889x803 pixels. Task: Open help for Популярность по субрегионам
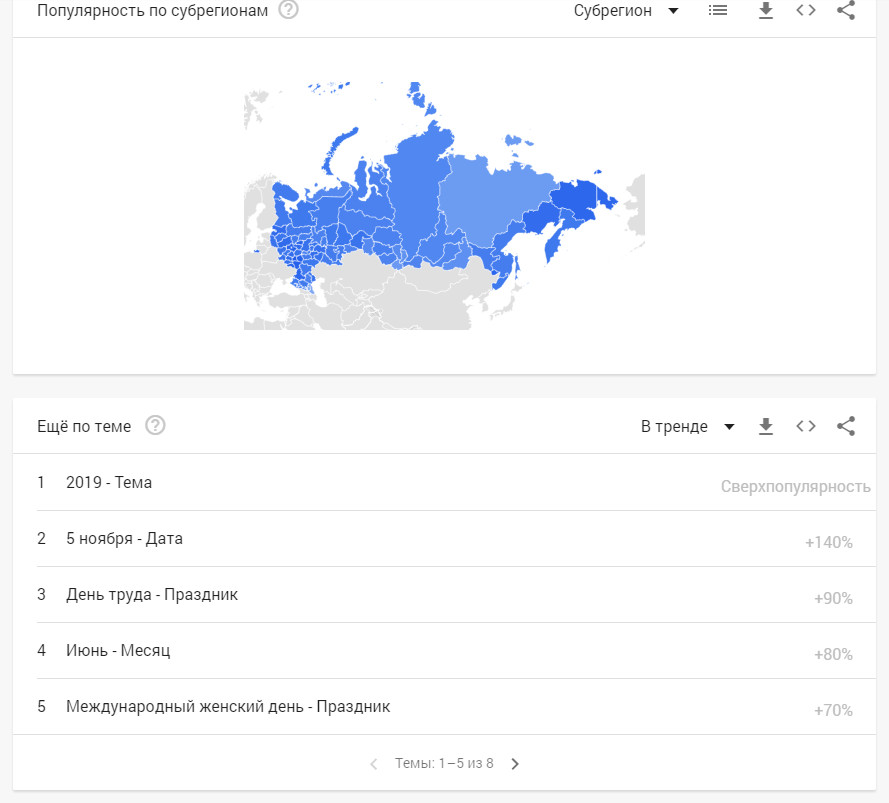pos(288,11)
